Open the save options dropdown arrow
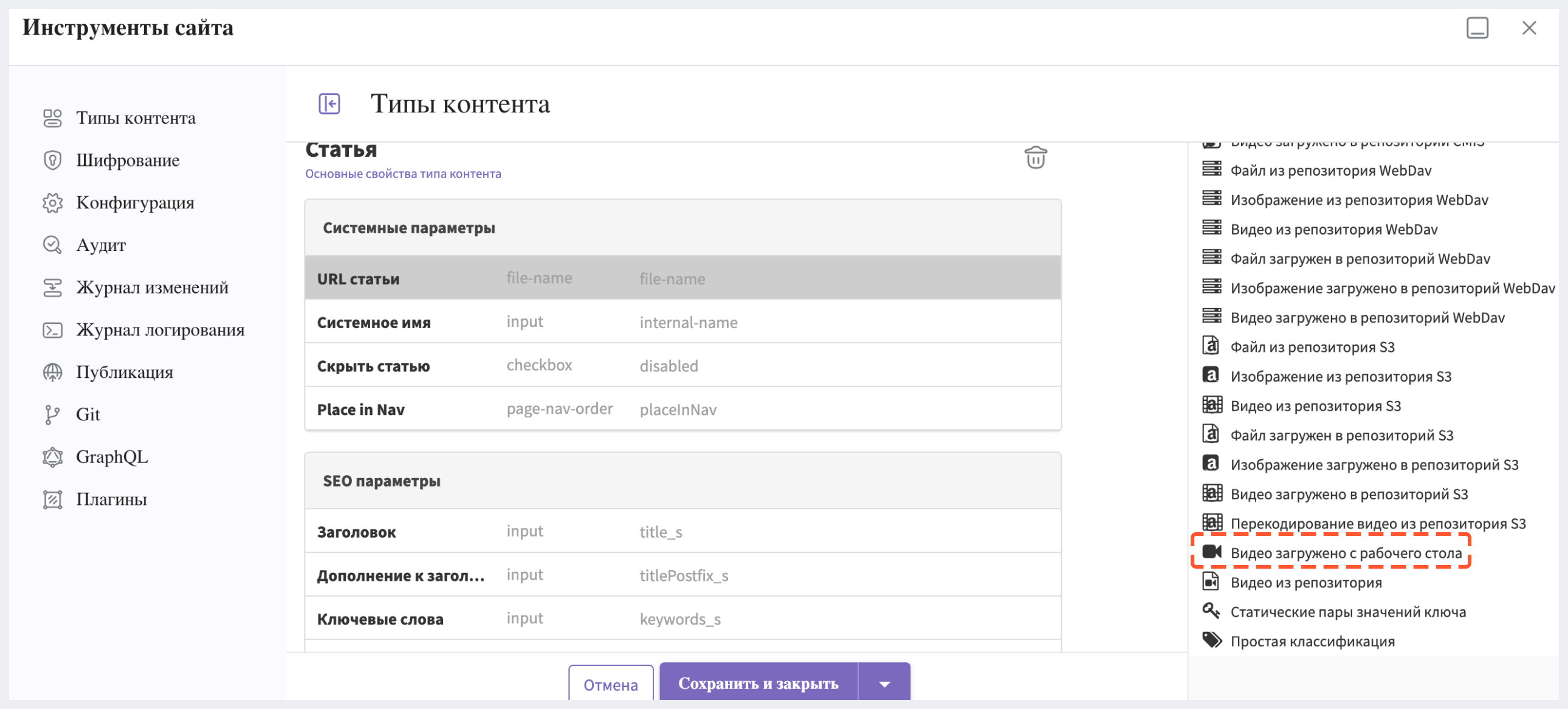1568x709 pixels. (884, 684)
